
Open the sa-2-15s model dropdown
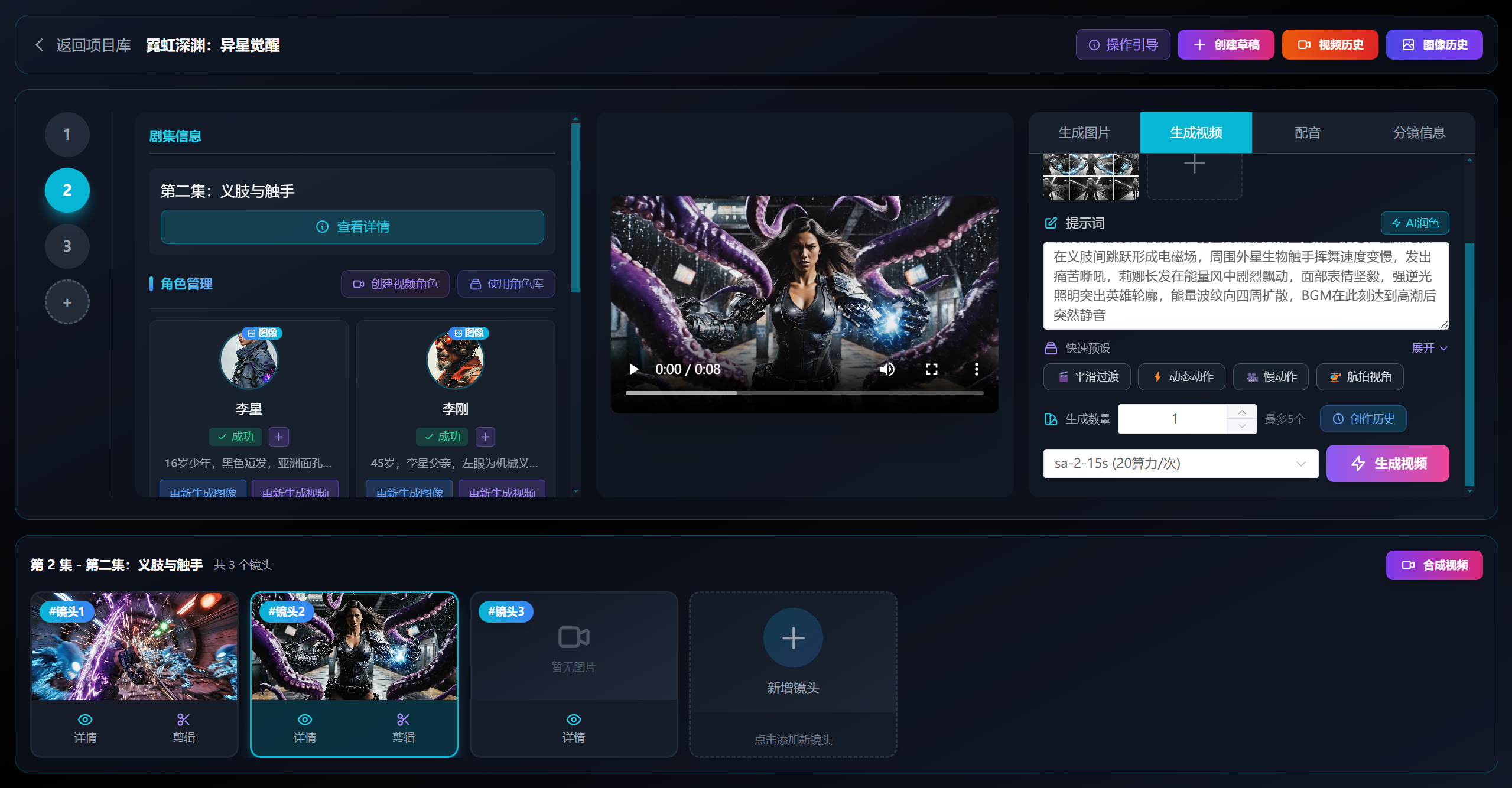pos(1180,464)
